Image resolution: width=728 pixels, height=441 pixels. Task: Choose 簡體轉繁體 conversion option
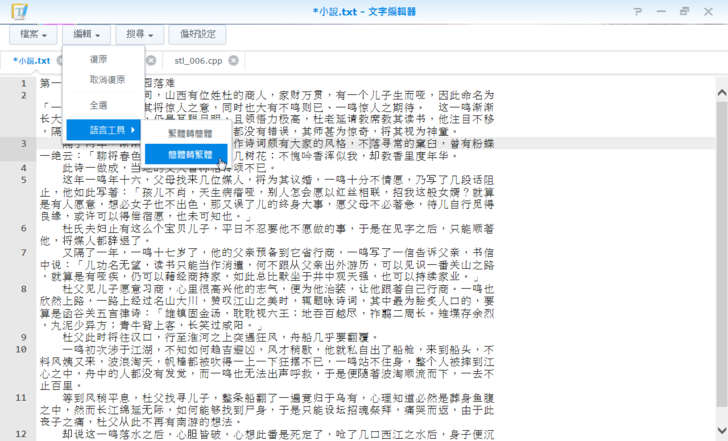(190, 155)
